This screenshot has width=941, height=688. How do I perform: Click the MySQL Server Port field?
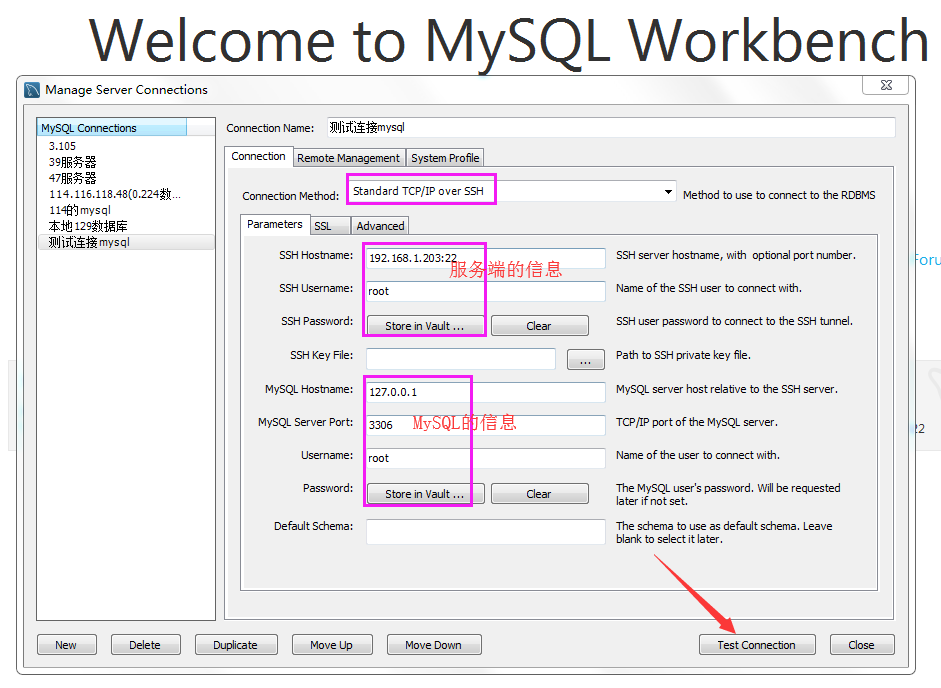(486, 425)
